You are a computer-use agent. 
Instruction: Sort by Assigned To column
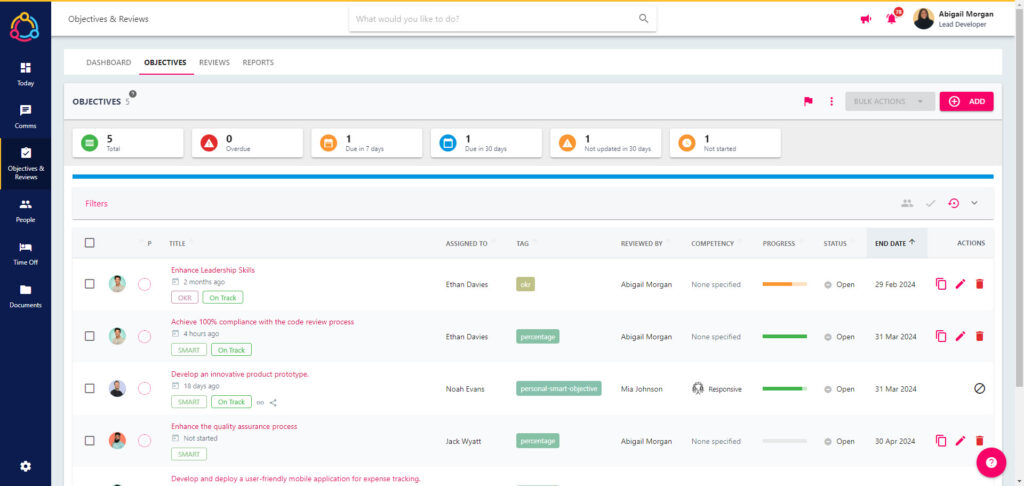tap(466, 244)
